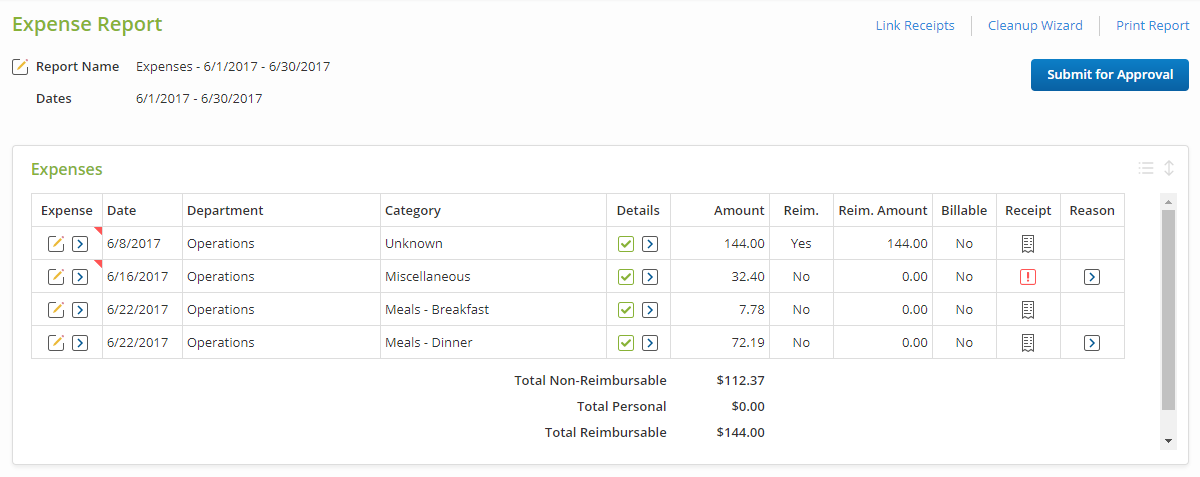
Task: Click the list view icon in Expenses panel
Action: point(1146,168)
